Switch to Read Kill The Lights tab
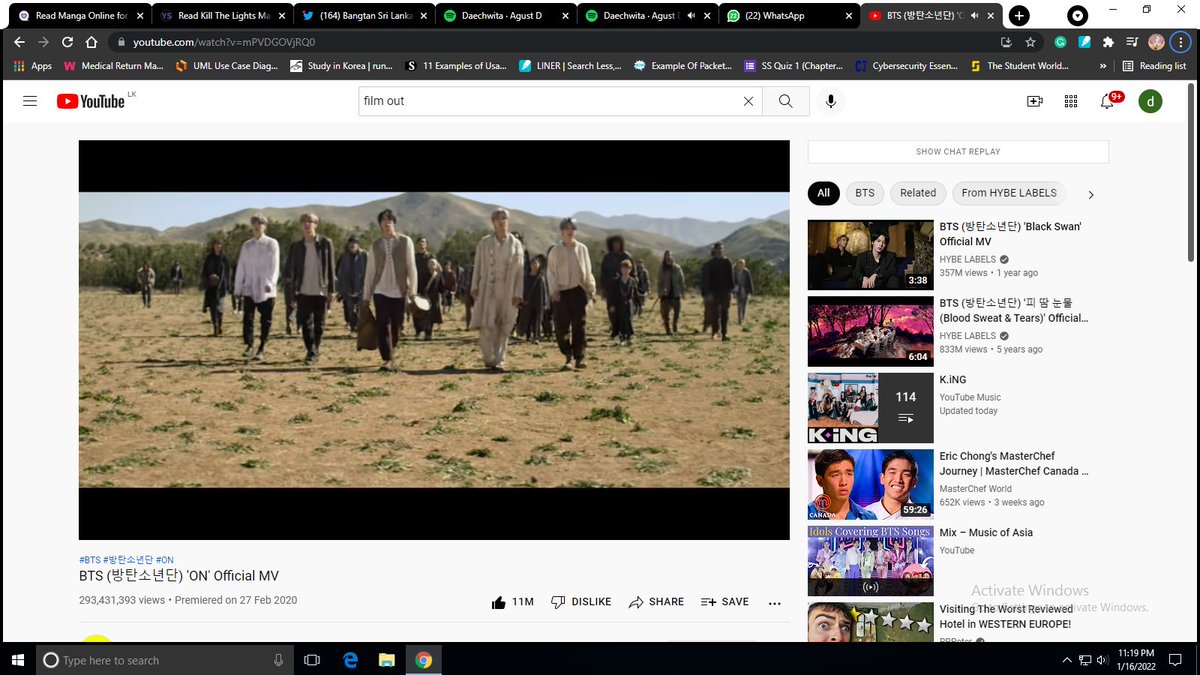Screen dimensions: 1200x675 point(220,15)
